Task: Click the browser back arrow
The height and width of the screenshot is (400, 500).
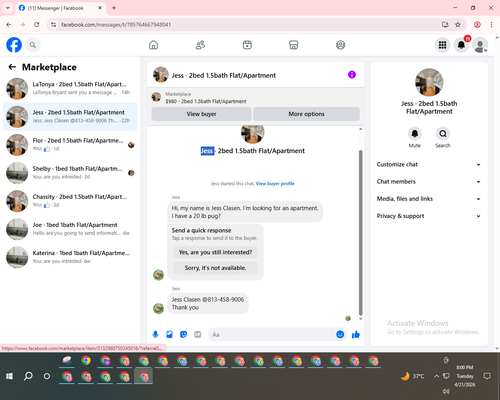Action: (9, 25)
